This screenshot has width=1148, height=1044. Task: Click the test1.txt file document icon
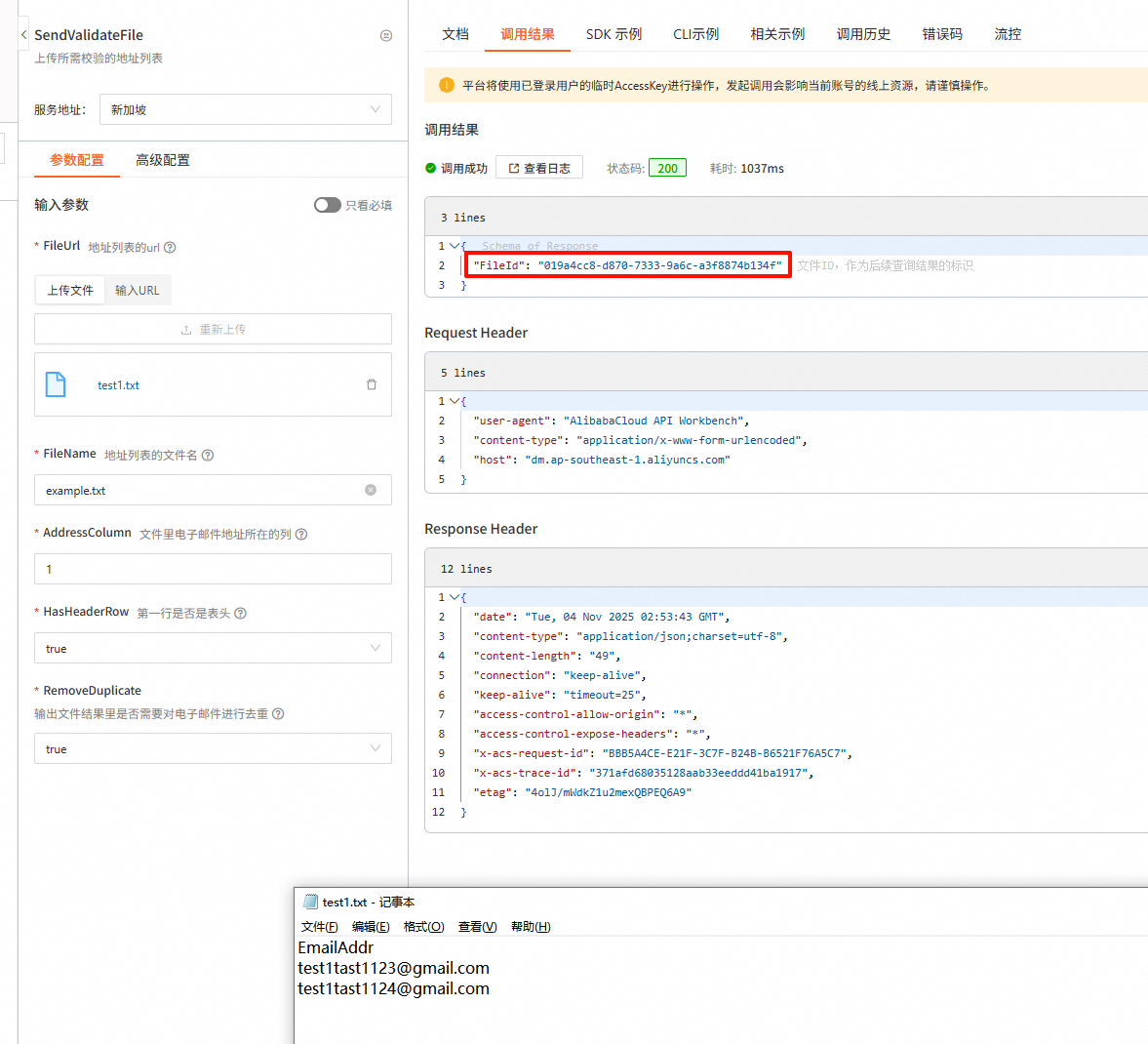click(x=56, y=384)
